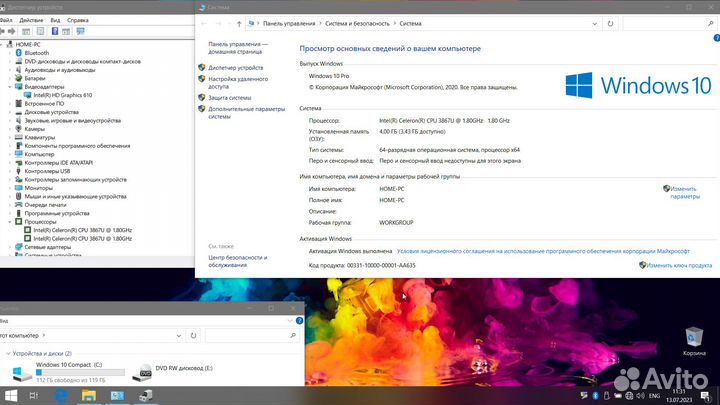Click the search magnifier in System window

(x=711, y=23)
